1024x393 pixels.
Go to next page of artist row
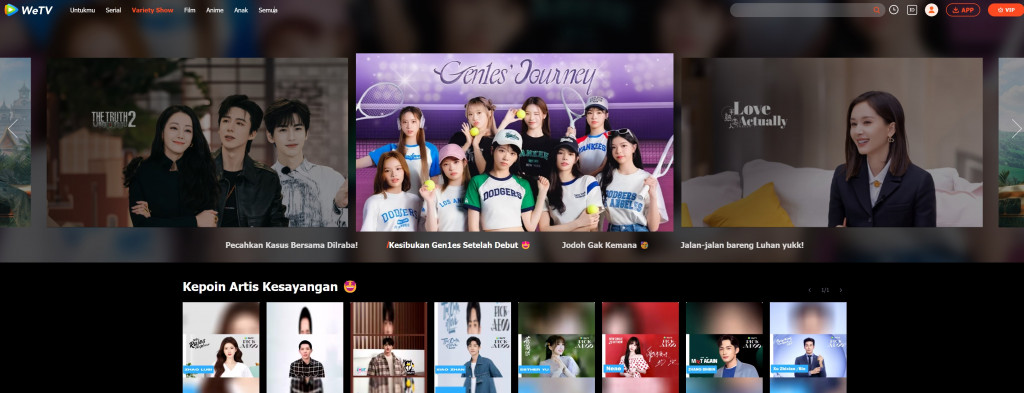click(x=840, y=290)
